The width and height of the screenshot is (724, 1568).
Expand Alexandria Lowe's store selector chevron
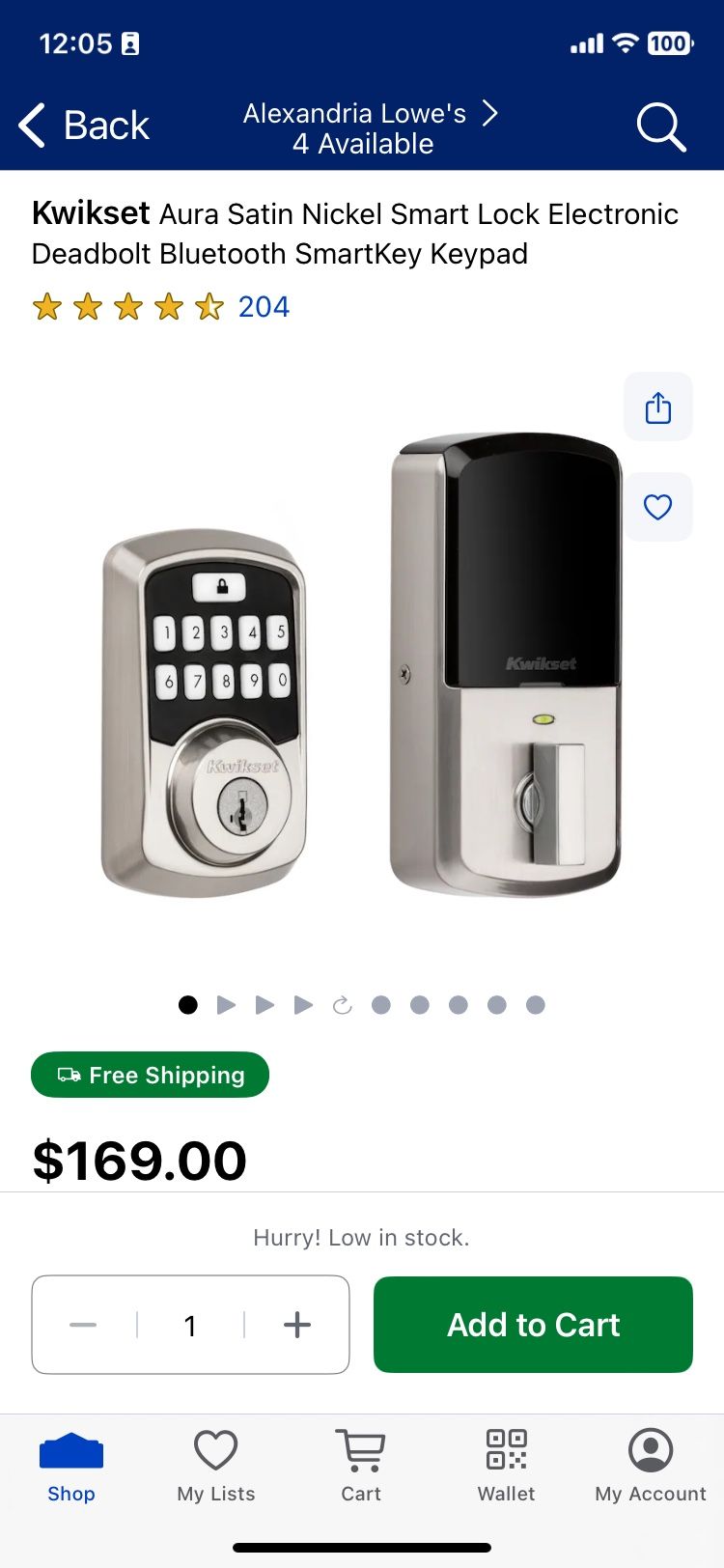point(490,113)
